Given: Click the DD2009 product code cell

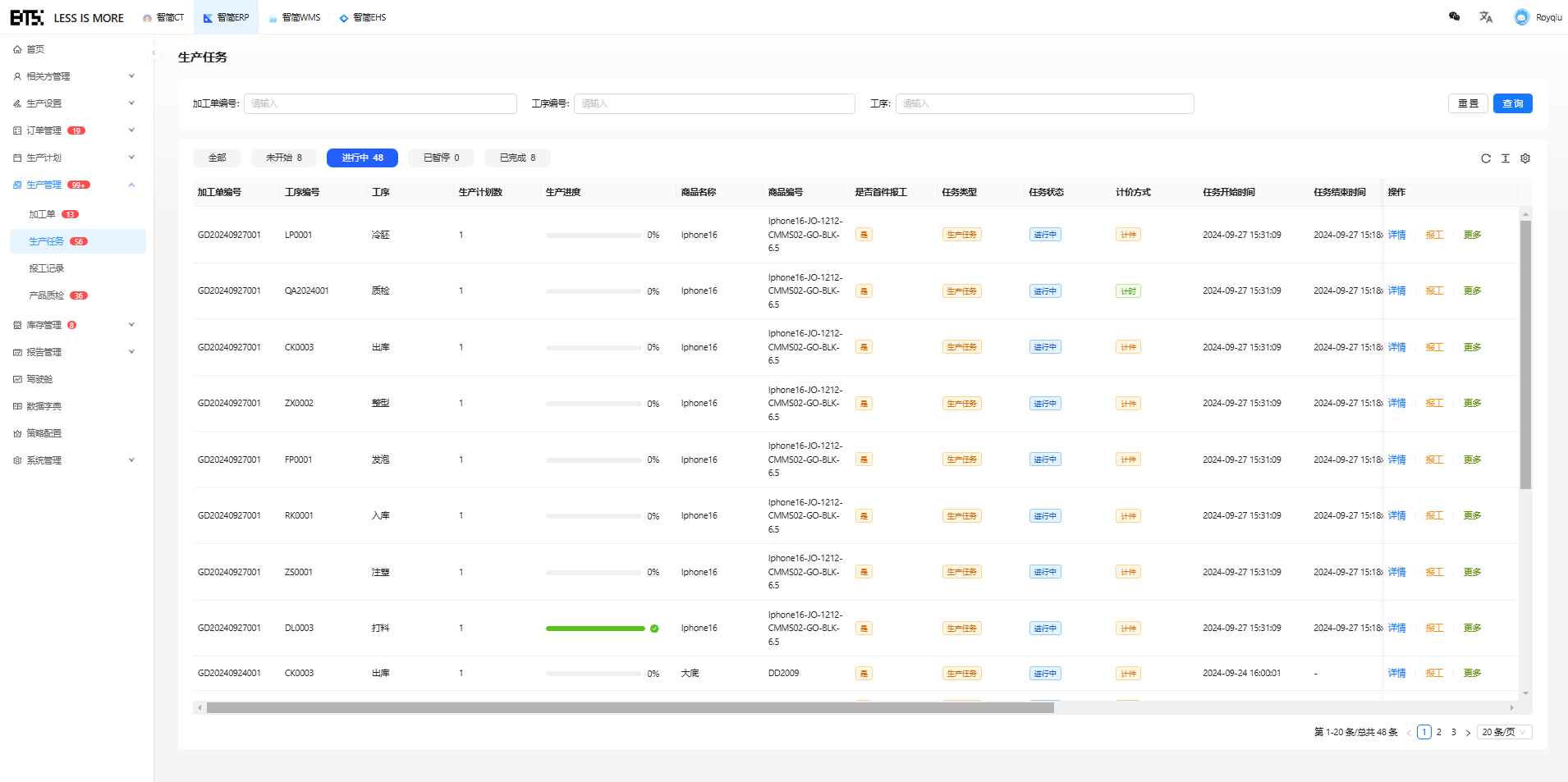Looking at the screenshot, I should pyautogui.click(x=783, y=673).
